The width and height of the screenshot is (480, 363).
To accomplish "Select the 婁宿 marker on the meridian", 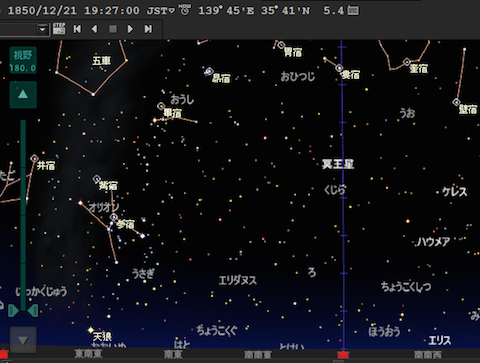I will (x=339, y=68).
